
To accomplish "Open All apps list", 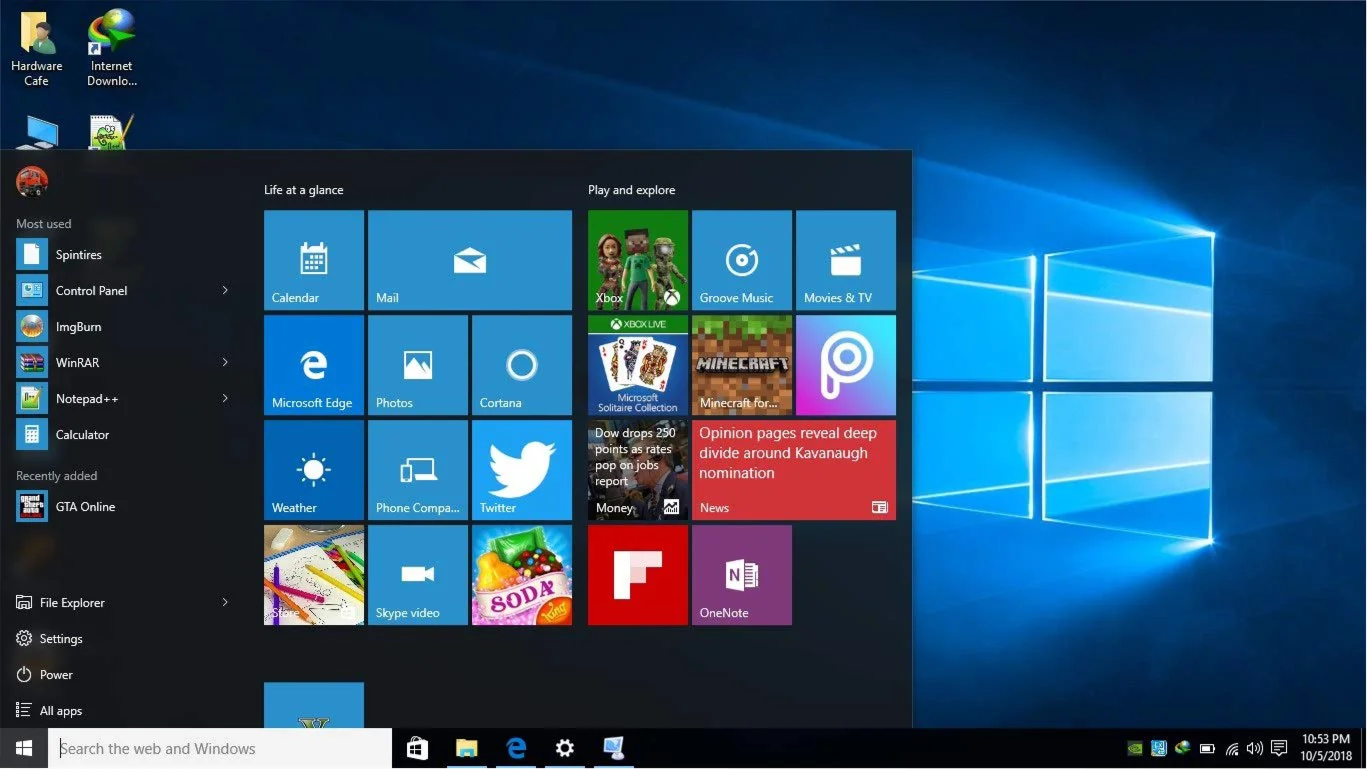I will point(60,711).
